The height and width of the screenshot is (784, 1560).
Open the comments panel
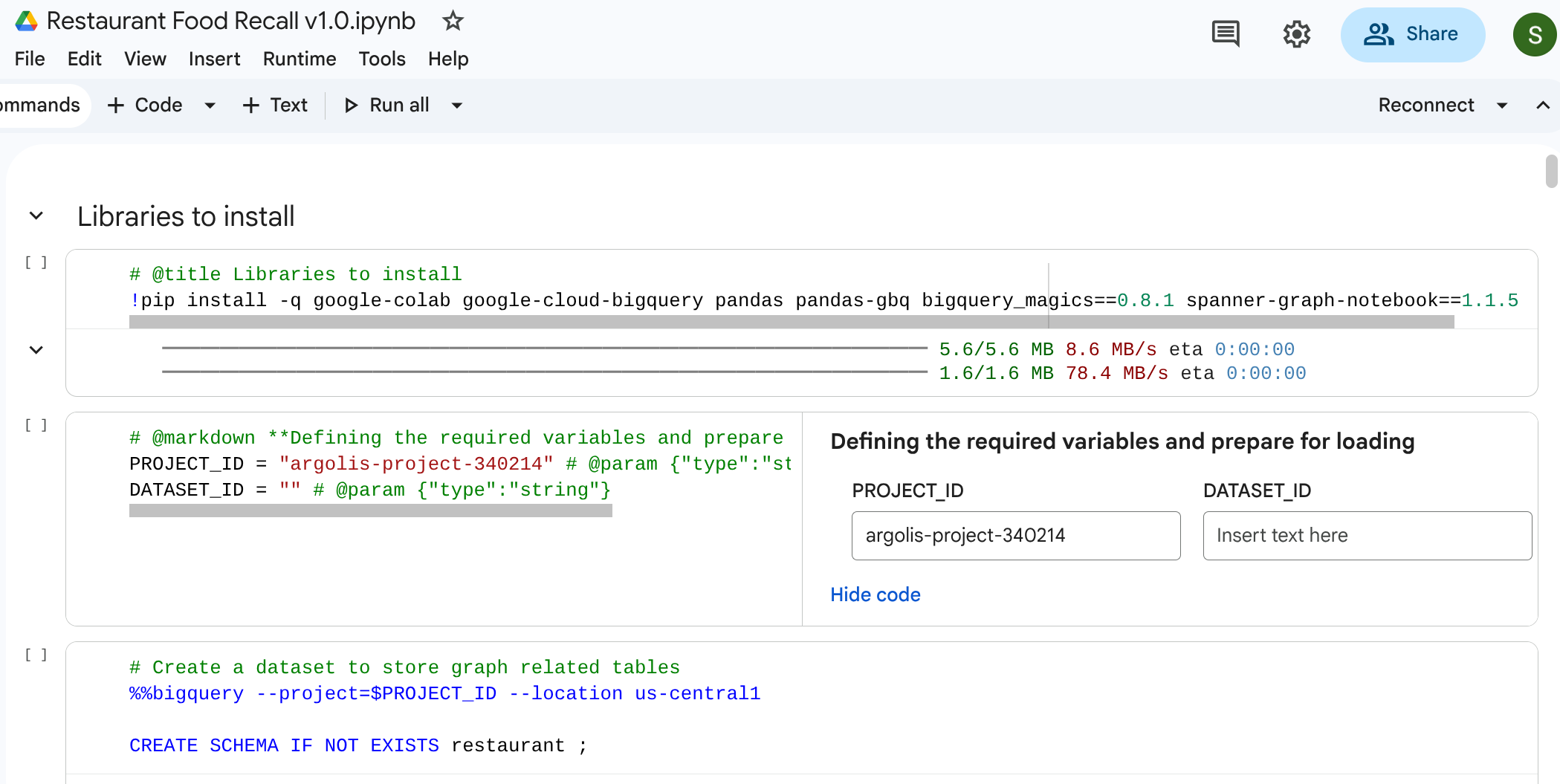pos(1226,33)
